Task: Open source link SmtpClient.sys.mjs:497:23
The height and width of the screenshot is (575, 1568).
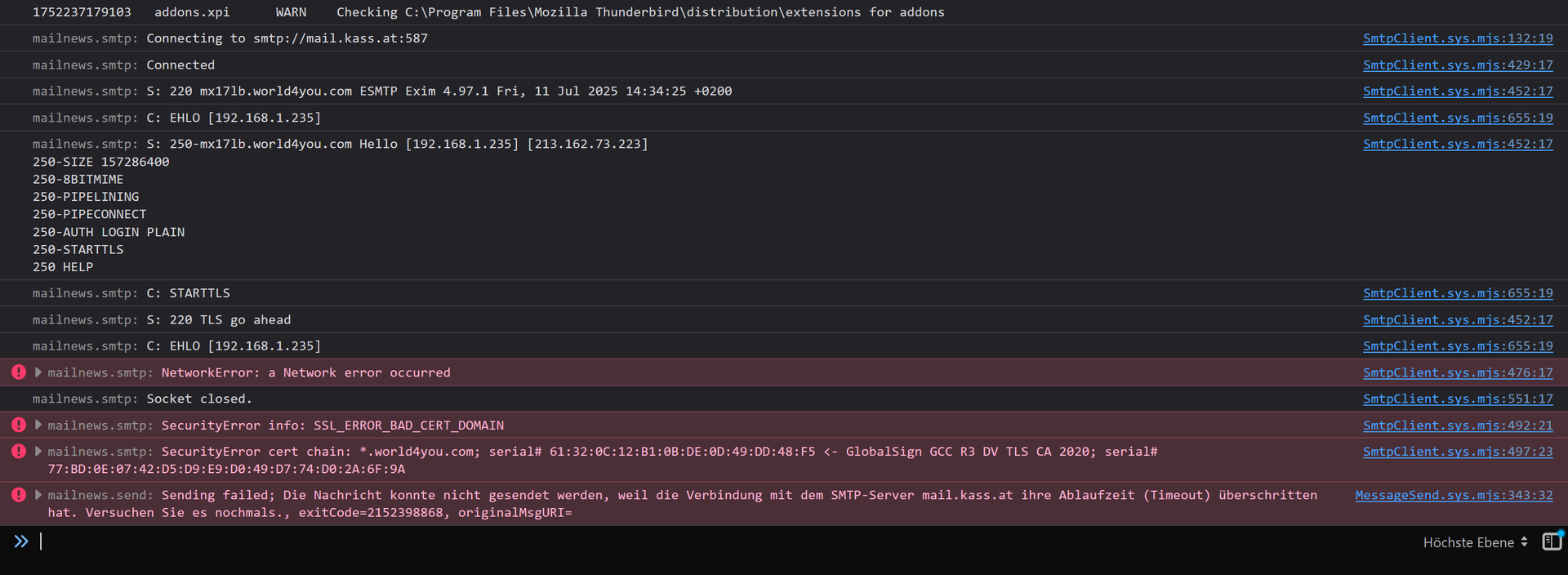Action: (x=1458, y=452)
